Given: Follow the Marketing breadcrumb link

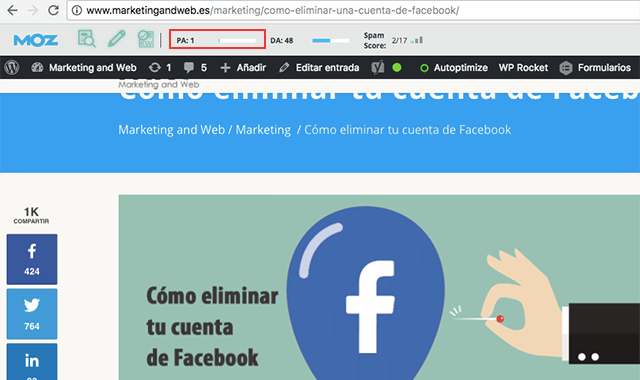Looking at the screenshot, I should (x=263, y=130).
